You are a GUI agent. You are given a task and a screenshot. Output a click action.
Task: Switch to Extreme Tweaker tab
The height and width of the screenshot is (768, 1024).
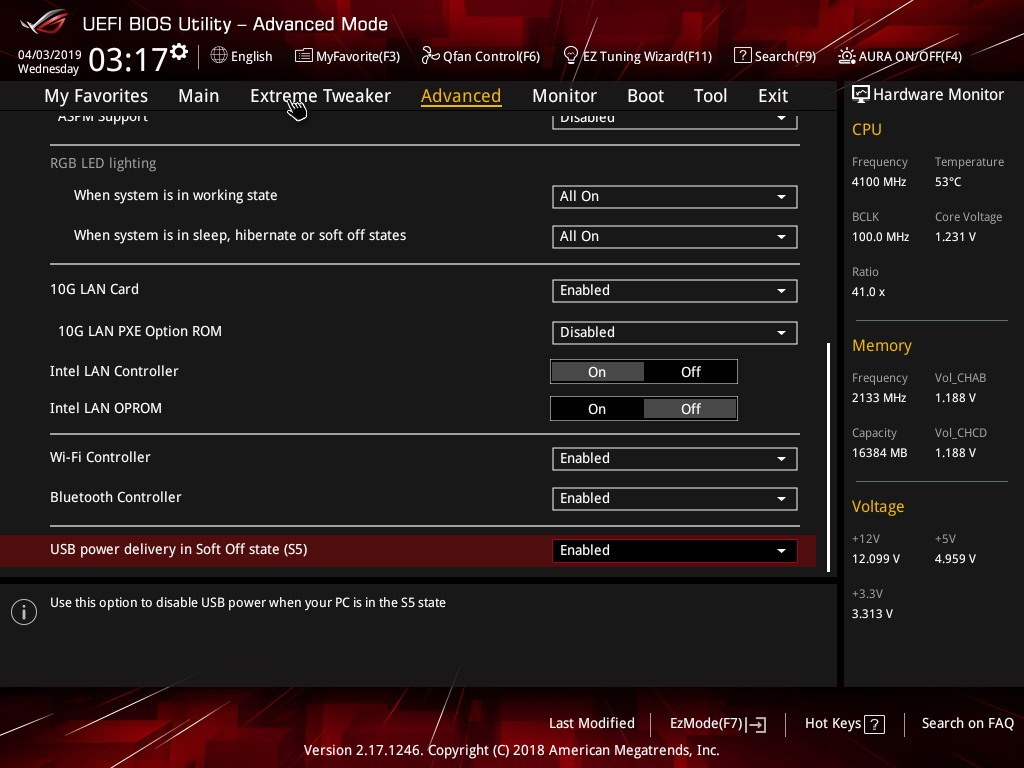coord(320,95)
